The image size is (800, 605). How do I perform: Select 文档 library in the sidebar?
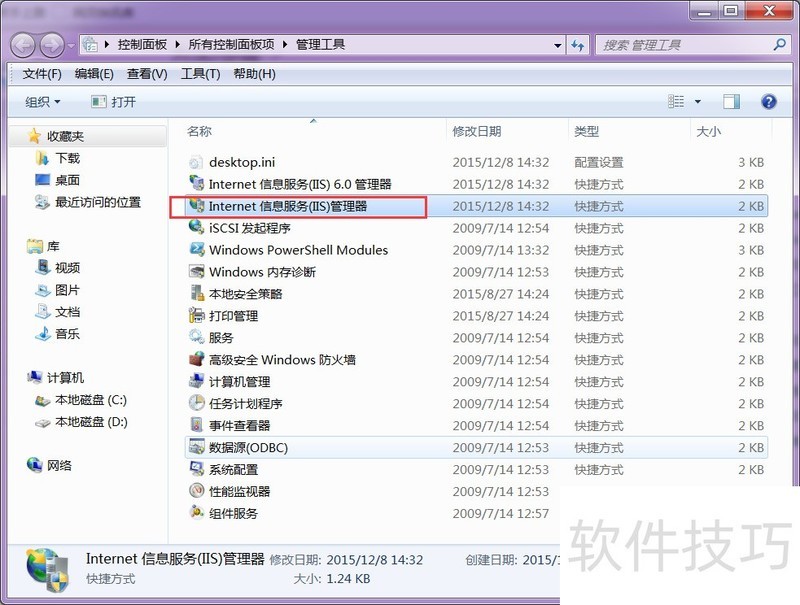click(67, 312)
